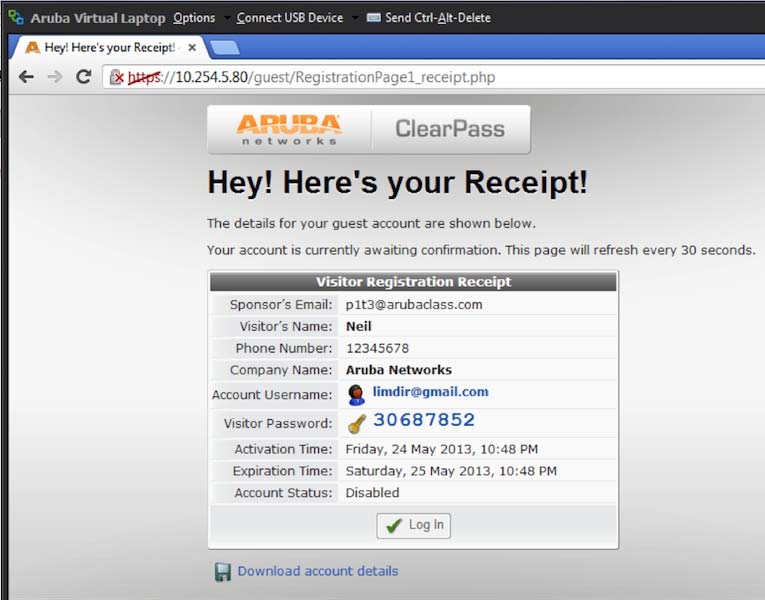Click the Aruba favicon on the tab
Viewport: 765px width, 600px height.
click(32, 48)
